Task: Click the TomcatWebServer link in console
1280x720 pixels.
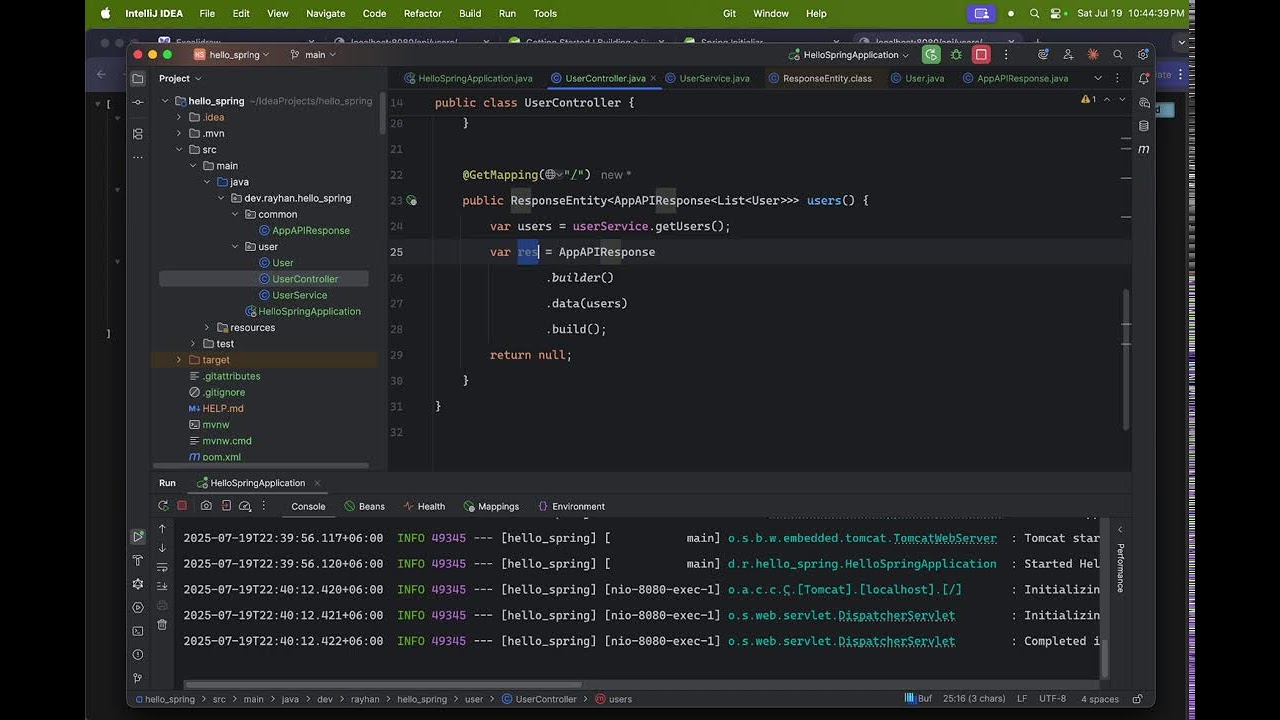Action: (945, 538)
